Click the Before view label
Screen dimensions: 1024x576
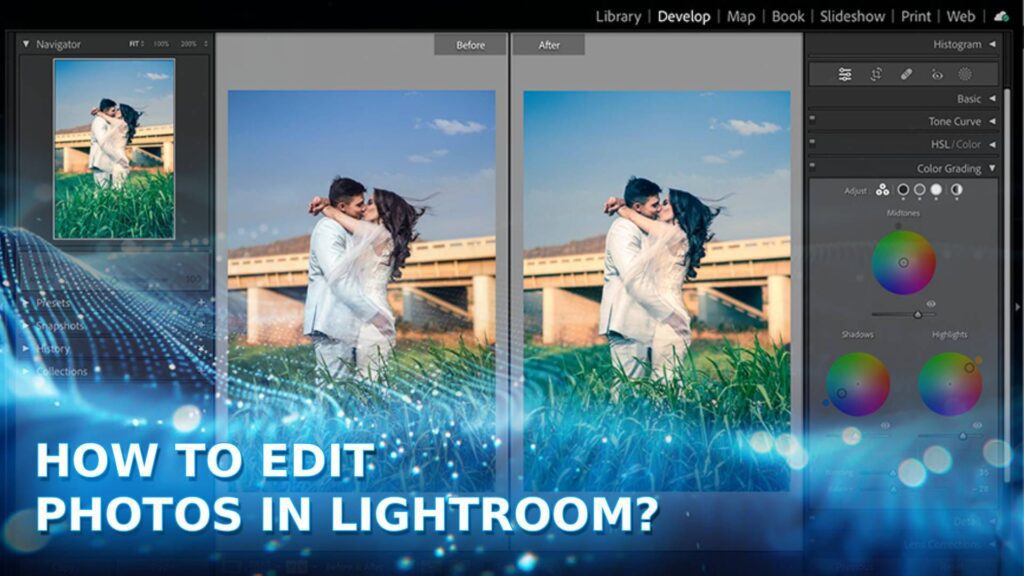point(470,45)
